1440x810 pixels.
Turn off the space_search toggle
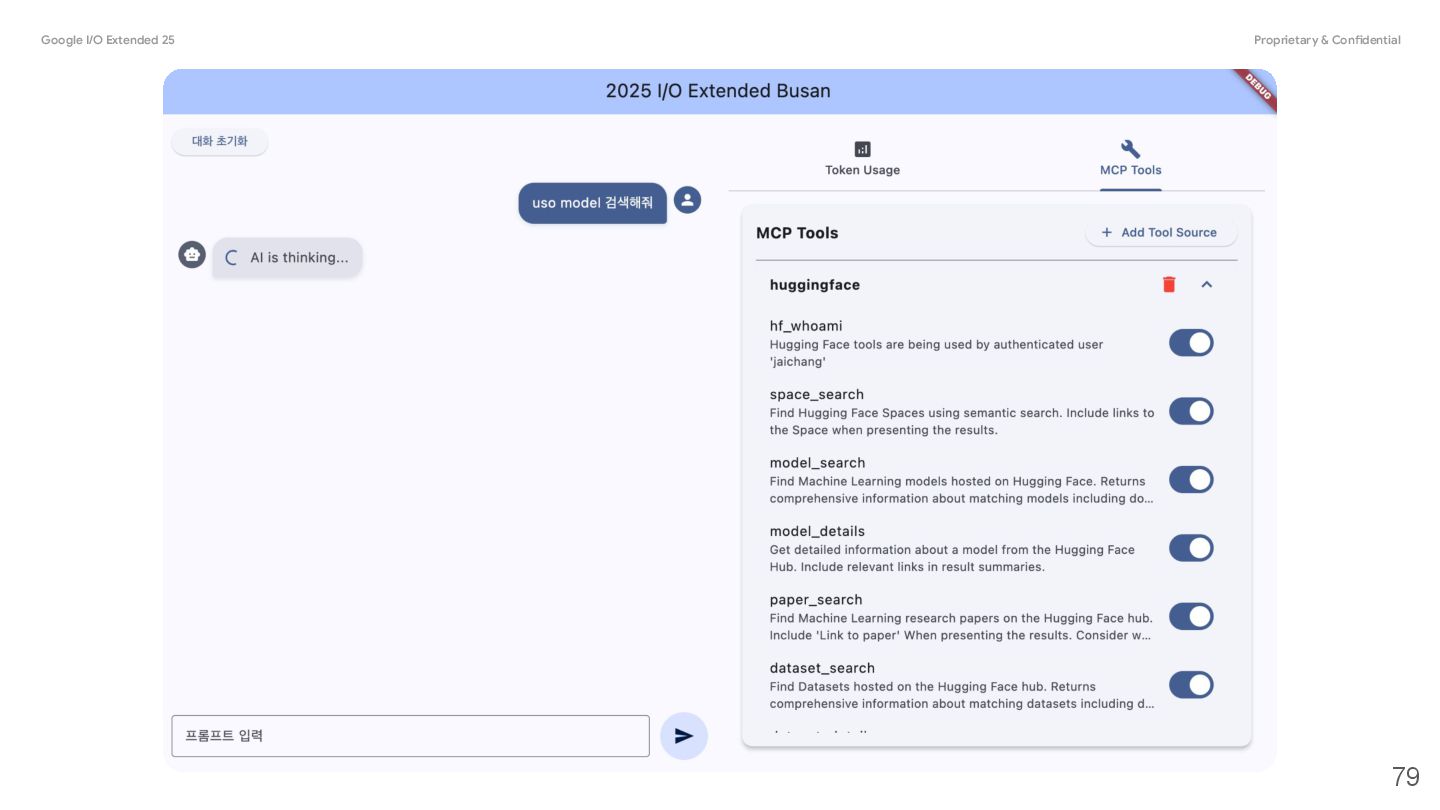[x=1191, y=411]
